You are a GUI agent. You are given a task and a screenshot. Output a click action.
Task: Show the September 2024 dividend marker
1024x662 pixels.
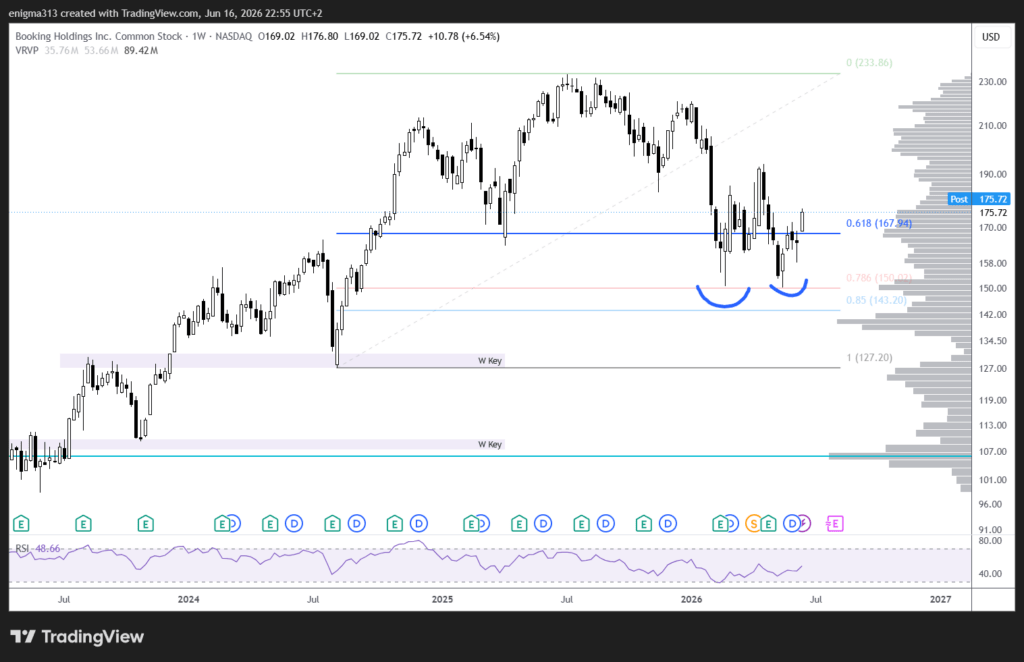coord(357,523)
